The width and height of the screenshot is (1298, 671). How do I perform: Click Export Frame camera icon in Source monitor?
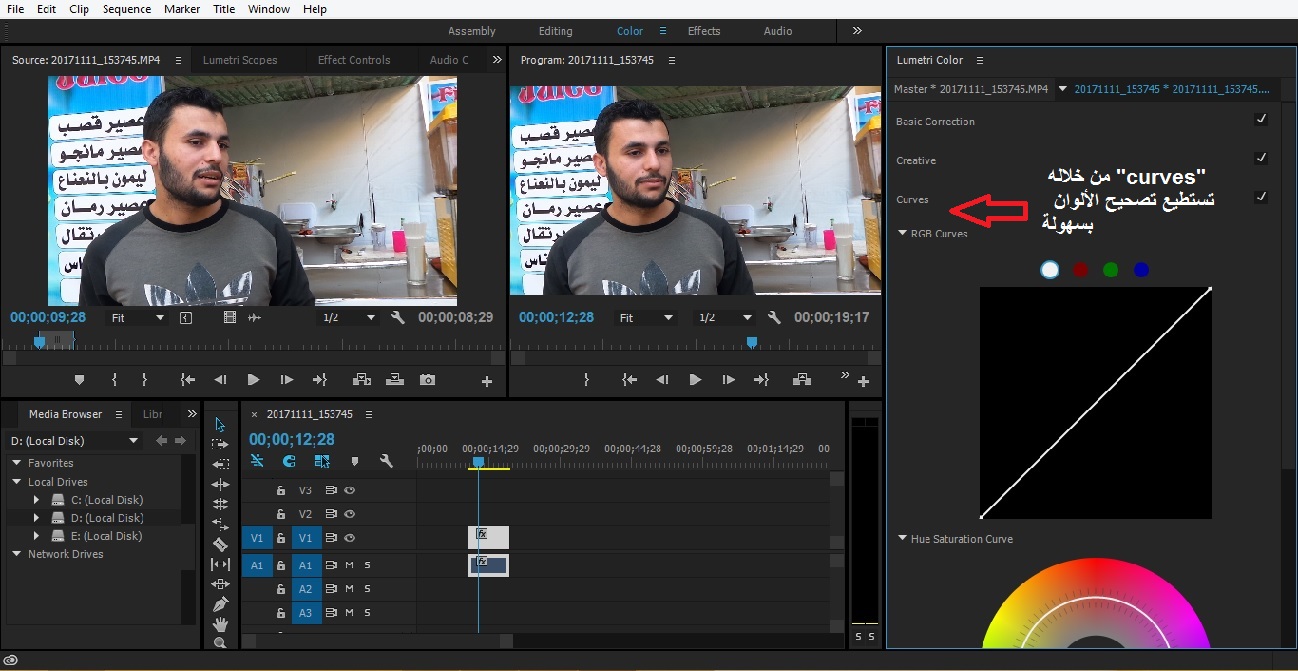coord(427,380)
